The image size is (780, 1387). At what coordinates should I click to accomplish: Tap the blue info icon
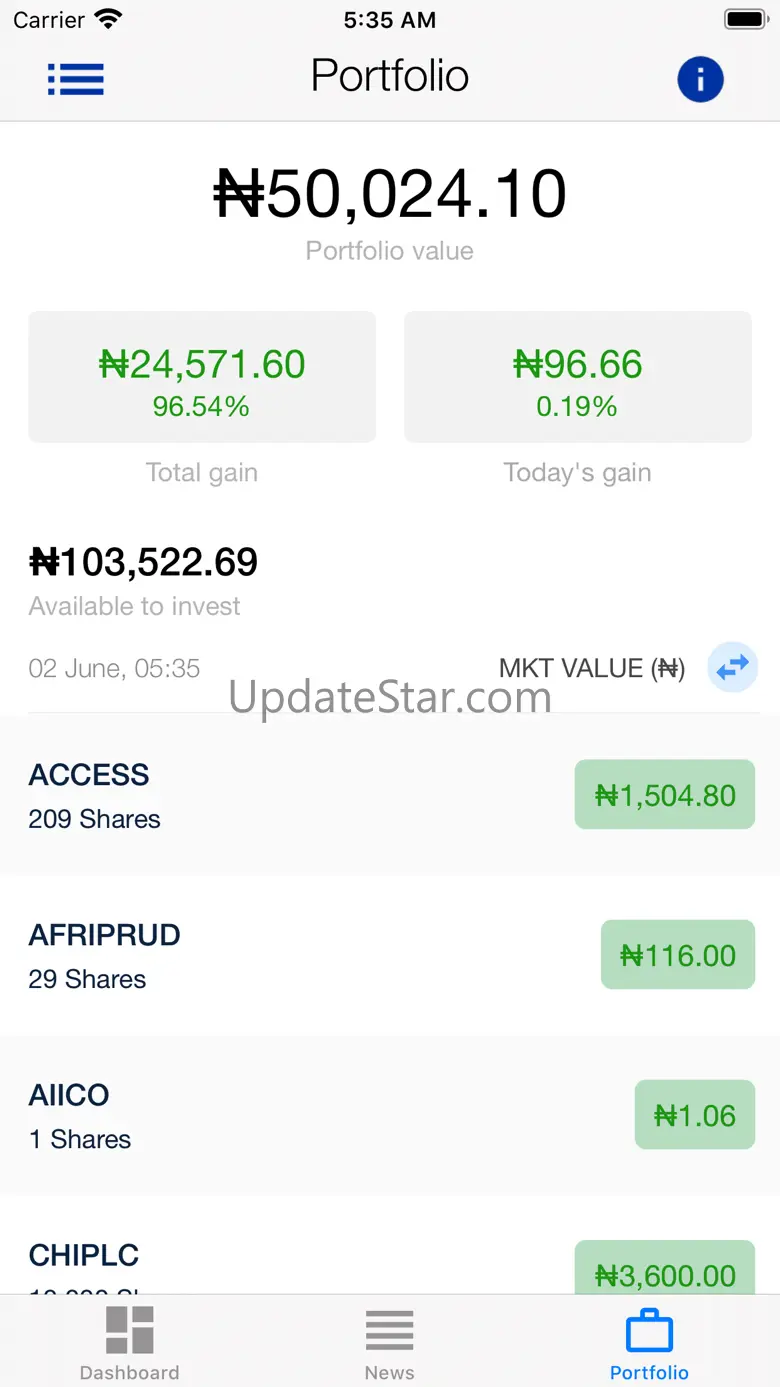click(x=700, y=79)
